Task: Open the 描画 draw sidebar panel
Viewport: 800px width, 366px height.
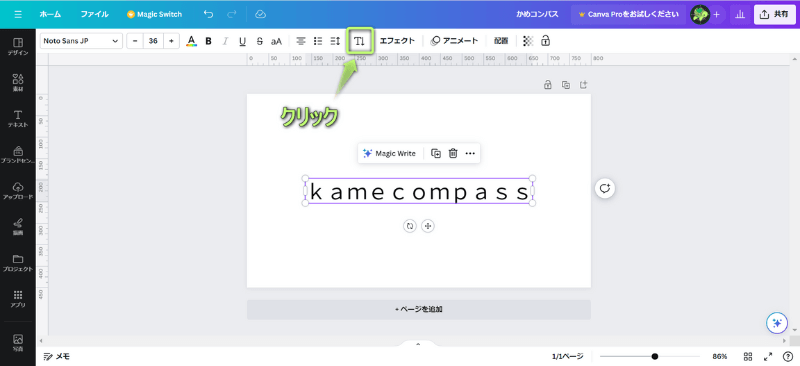Action: coord(18,226)
